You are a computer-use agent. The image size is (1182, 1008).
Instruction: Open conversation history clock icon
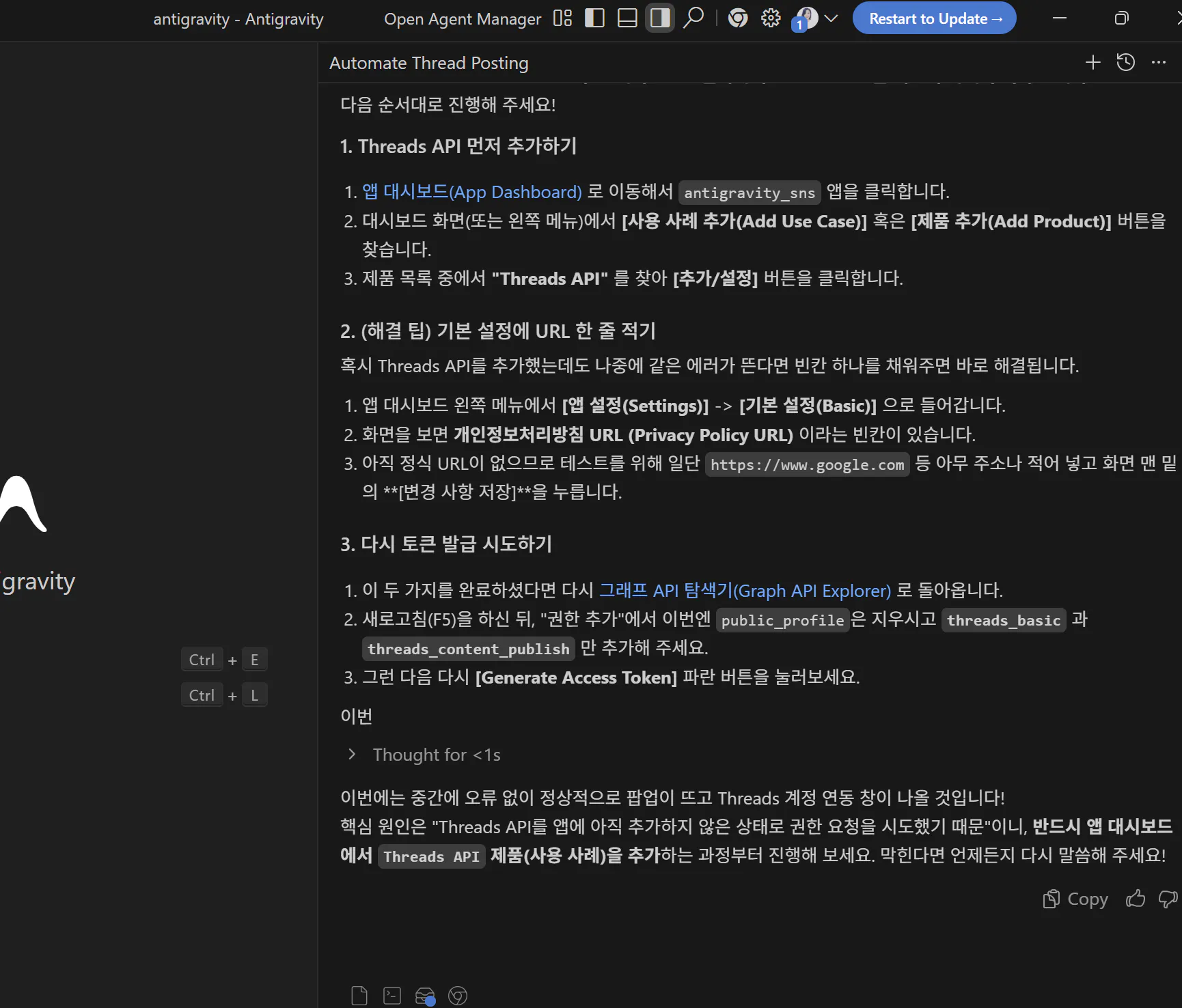tap(1125, 63)
